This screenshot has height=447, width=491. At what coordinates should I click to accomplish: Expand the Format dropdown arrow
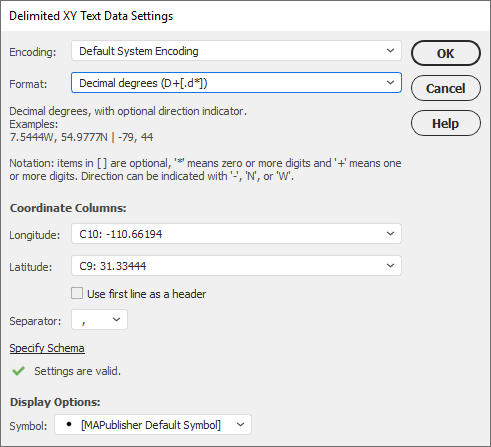[x=390, y=82]
